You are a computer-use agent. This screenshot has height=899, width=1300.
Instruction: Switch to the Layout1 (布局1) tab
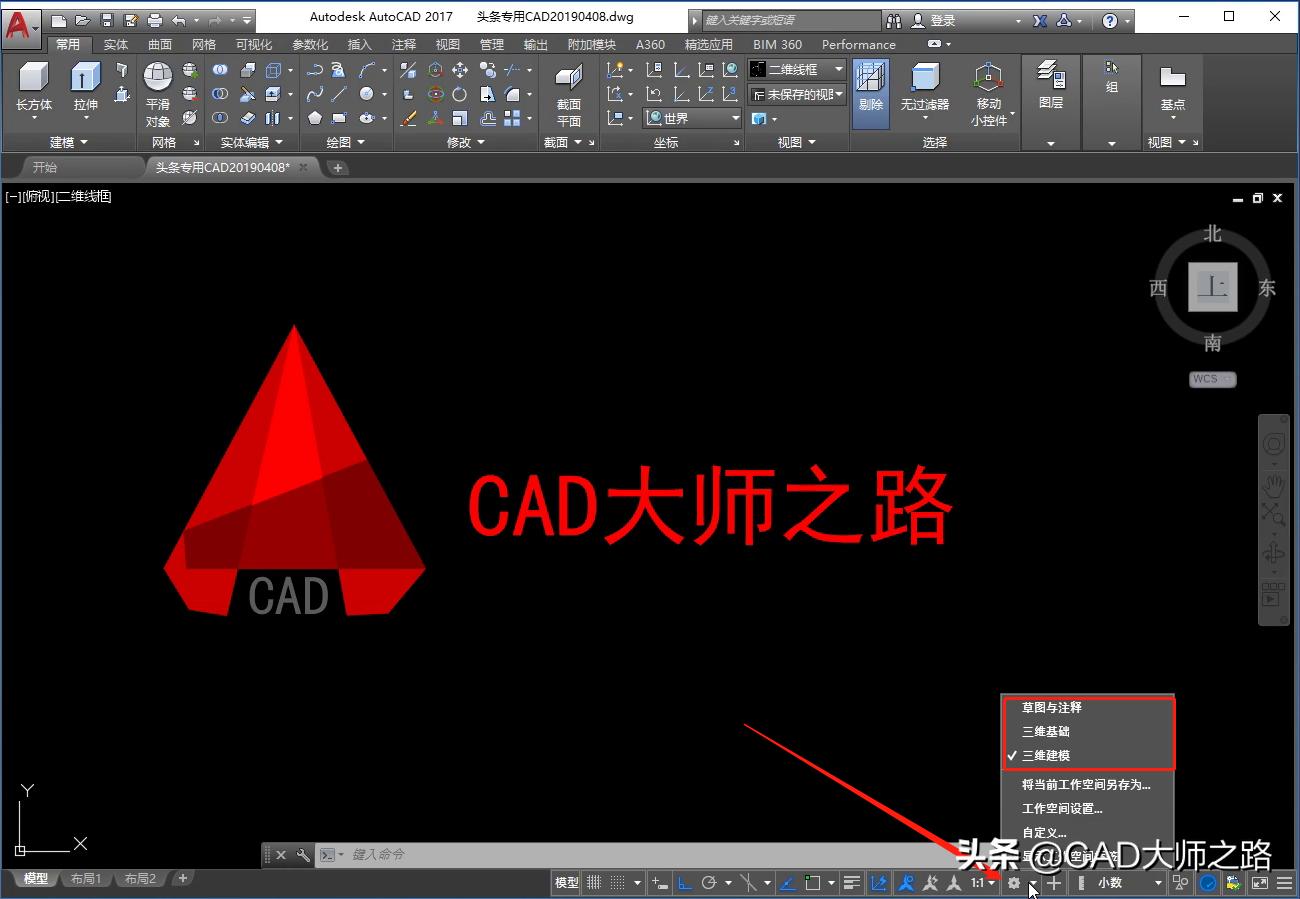(85, 879)
